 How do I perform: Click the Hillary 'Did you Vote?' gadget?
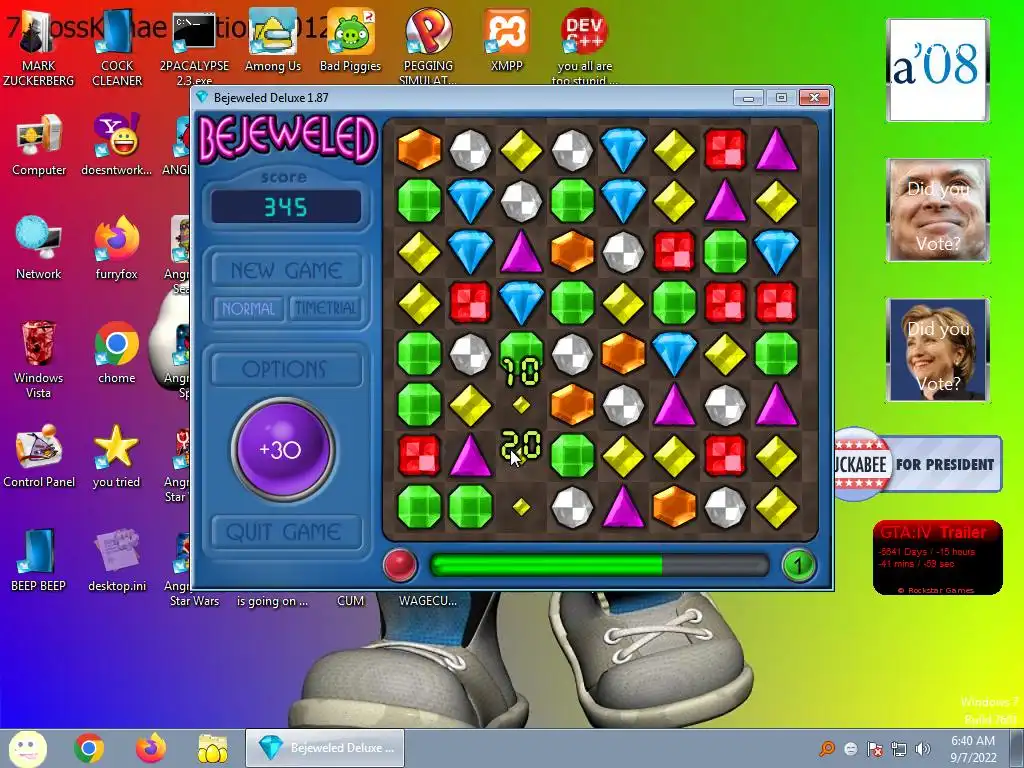pyautogui.click(x=938, y=350)
